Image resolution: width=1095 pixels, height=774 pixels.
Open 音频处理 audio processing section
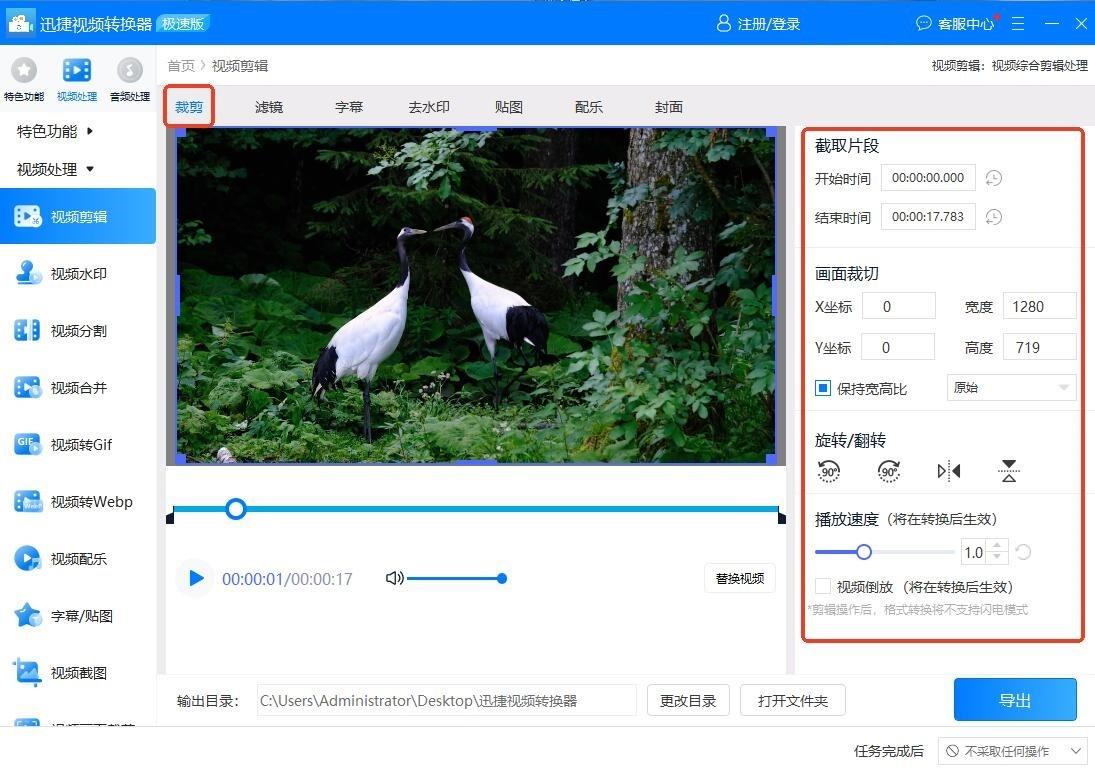(x=129, y=79)
